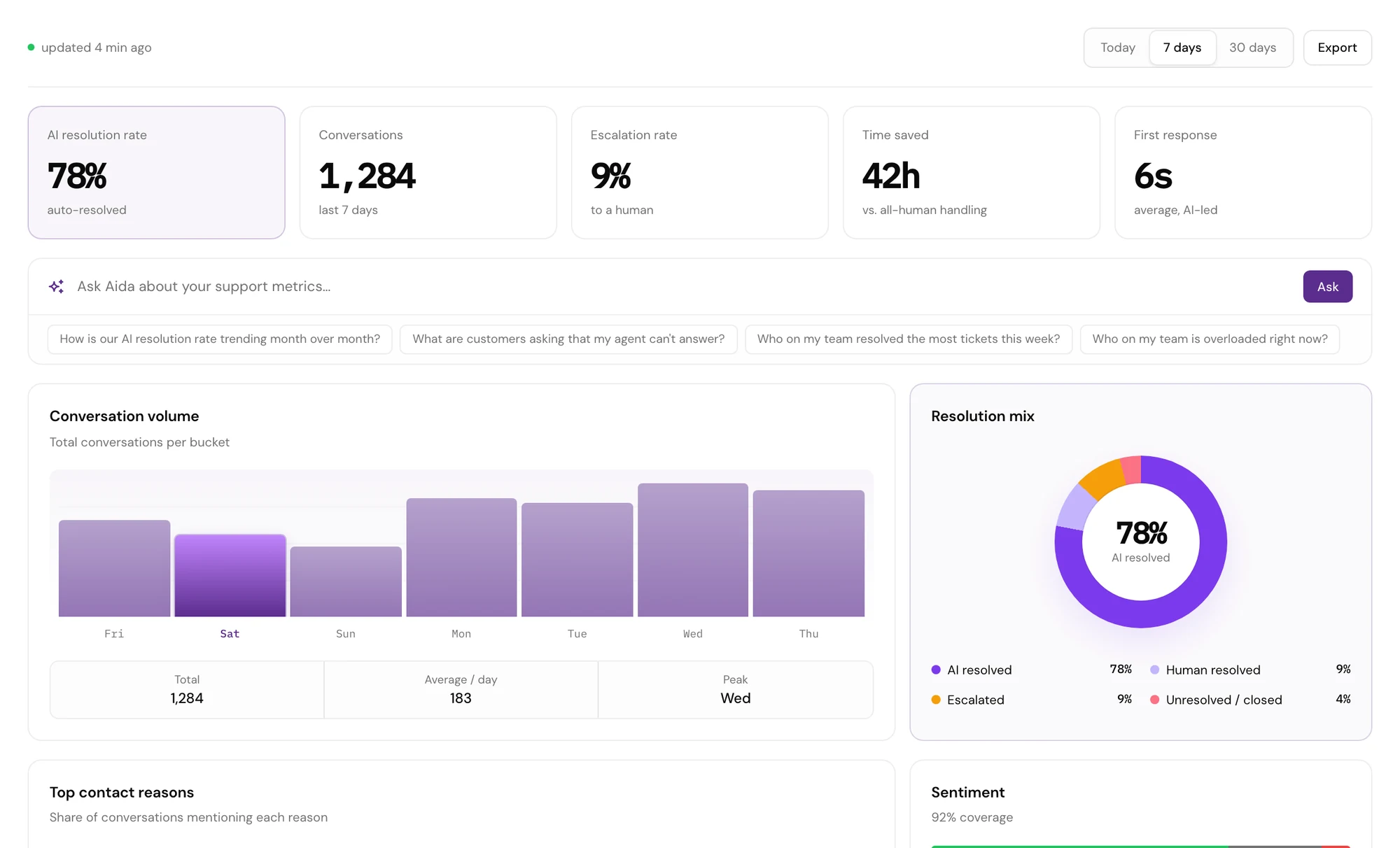Switch to the 30 days range

click(x=1252, y=48)
